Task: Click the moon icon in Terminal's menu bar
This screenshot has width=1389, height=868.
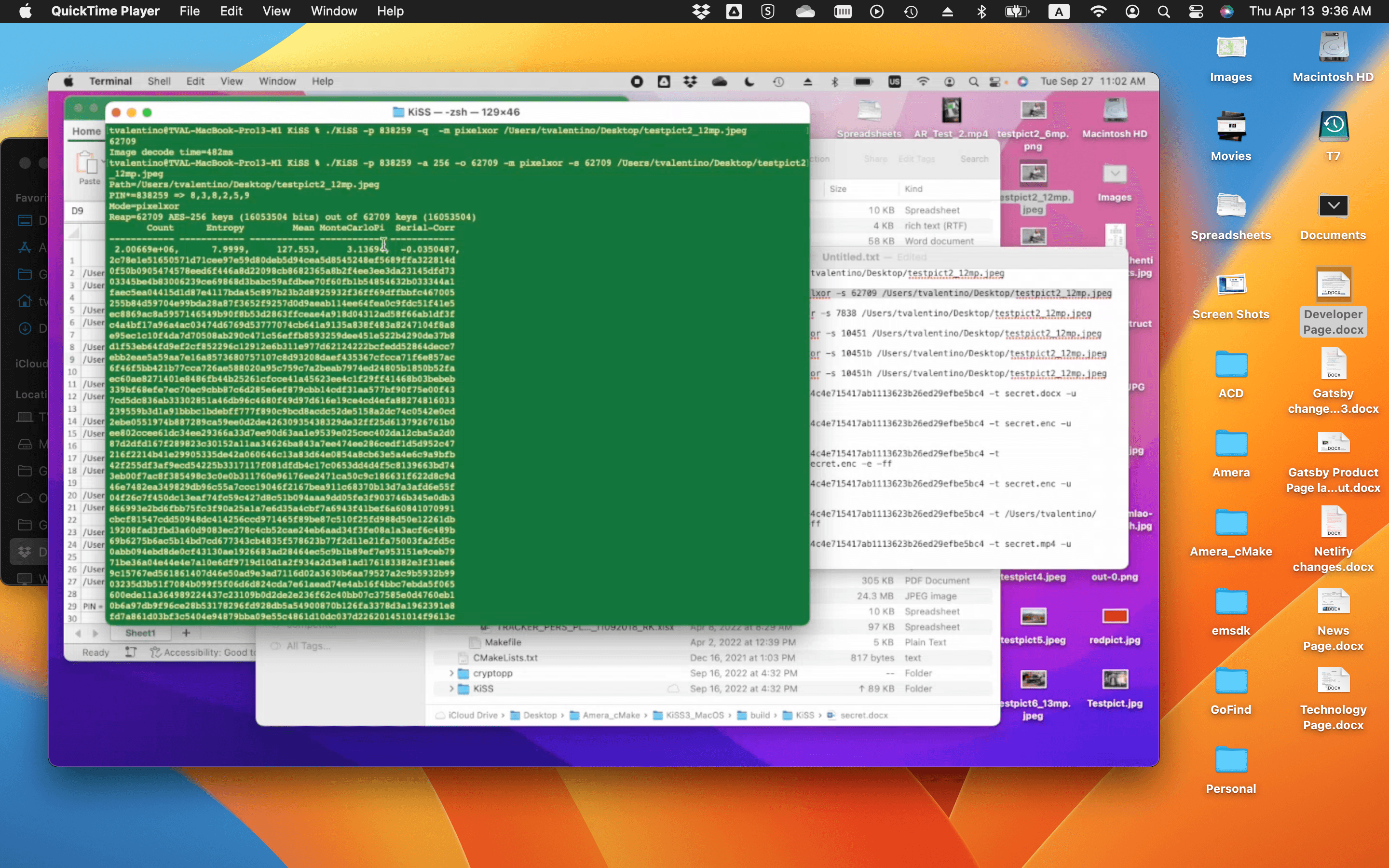Action: point(749,81)
